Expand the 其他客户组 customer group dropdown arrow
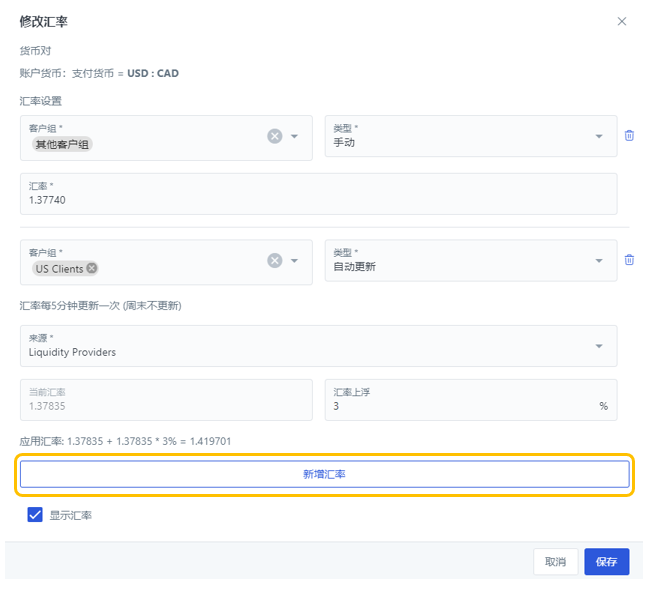Viewport: 663px width, 598px height. tap(295, 137)
